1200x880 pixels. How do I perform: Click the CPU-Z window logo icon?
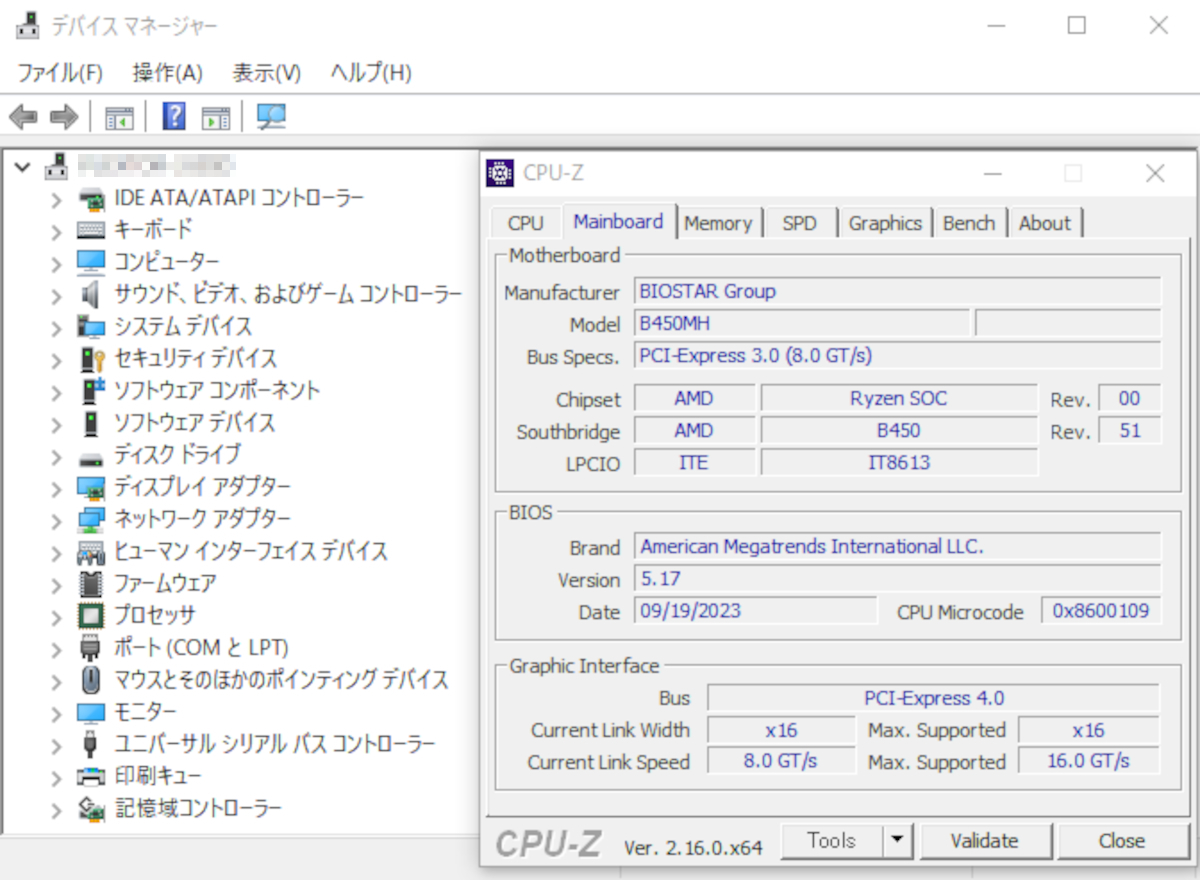tap(499, 172)
